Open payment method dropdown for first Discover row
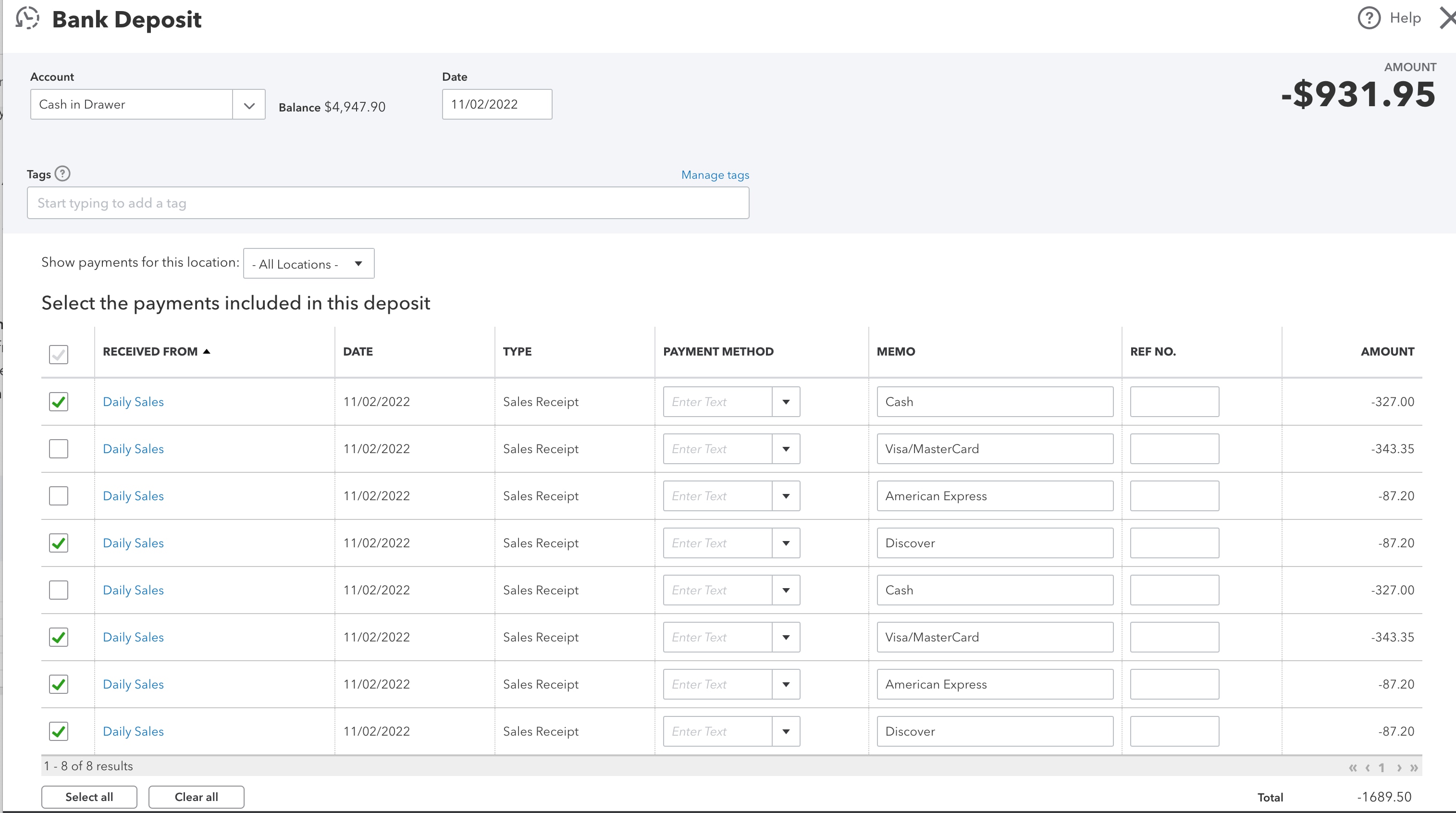1456x813 pixels. click(786, 543)
